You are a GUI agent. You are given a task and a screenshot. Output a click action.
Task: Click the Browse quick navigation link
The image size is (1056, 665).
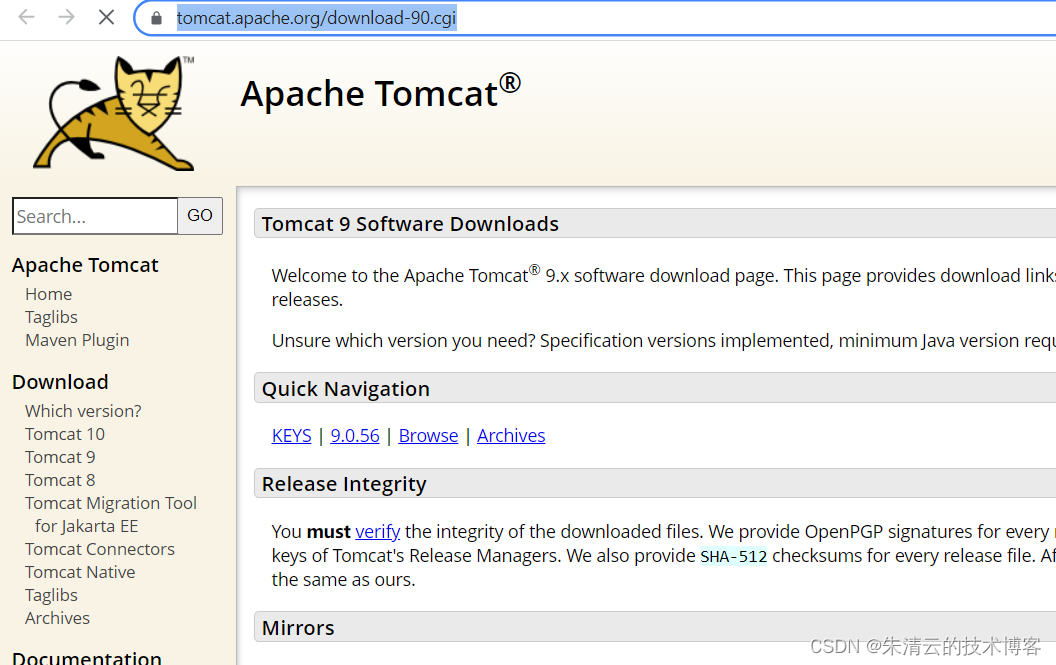tap(428, 436)
